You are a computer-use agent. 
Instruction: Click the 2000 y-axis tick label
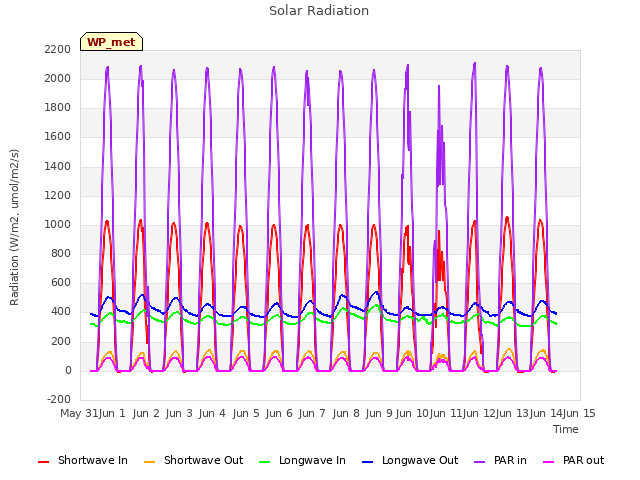click(x=58, y=78)
